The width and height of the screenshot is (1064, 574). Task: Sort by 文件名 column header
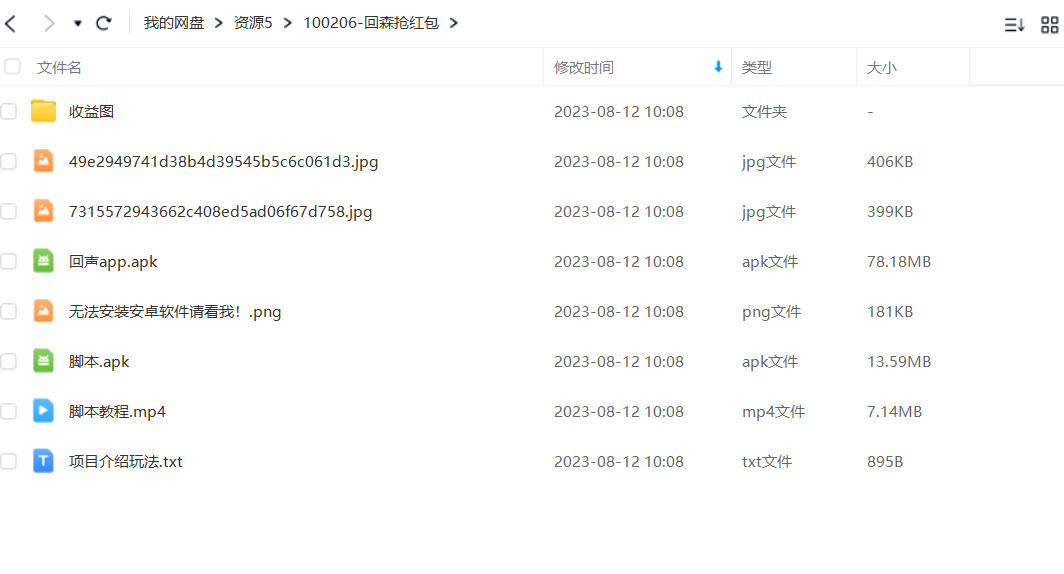(59, 68)
